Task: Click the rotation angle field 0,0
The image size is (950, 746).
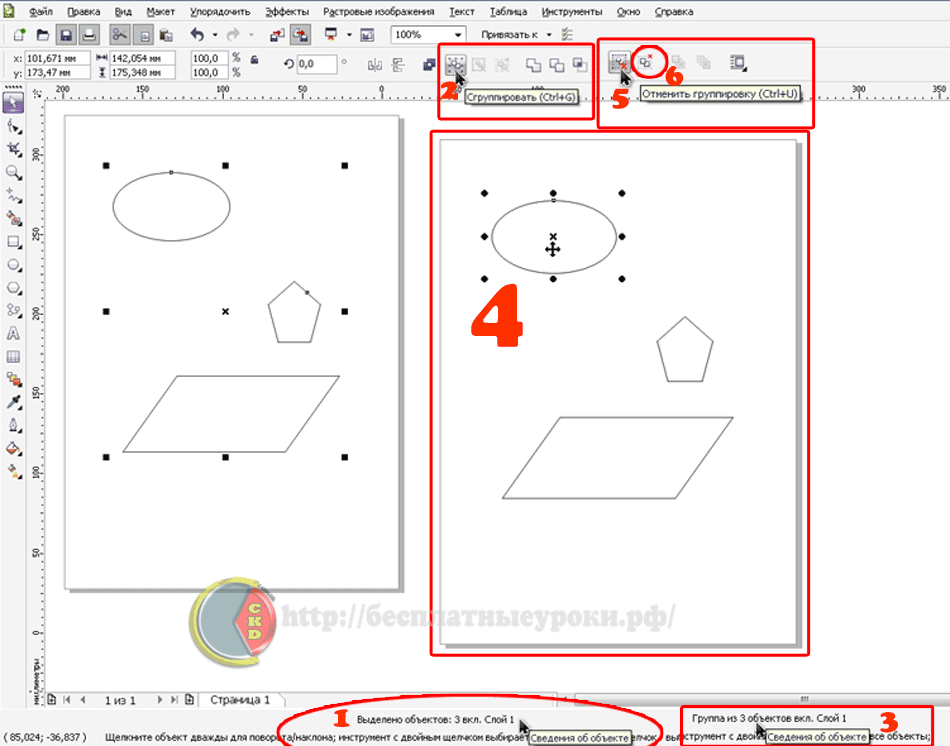Action: point(316,64)
